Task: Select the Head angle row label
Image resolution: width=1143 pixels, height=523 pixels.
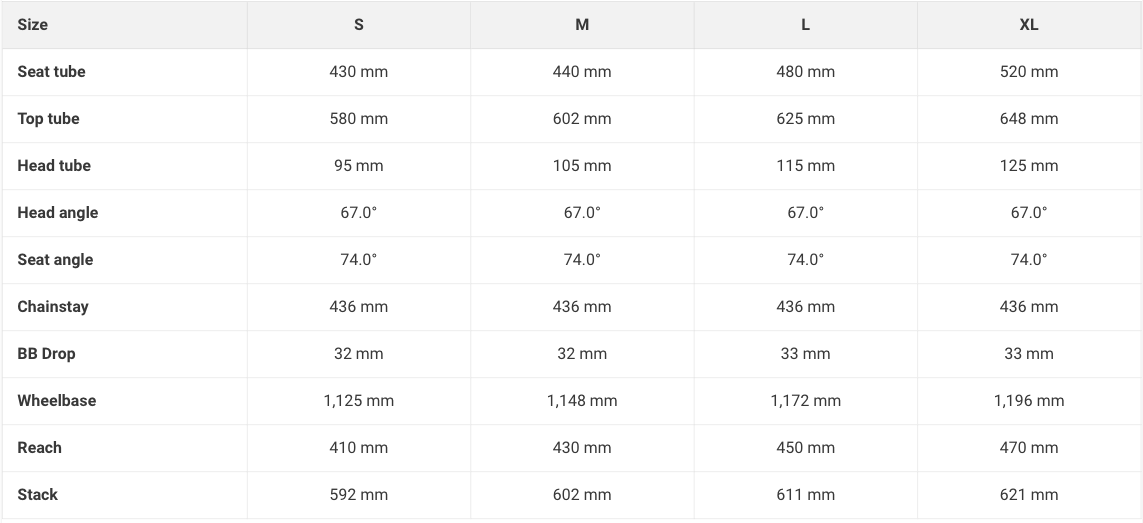Action: click(x=58, y=213)
